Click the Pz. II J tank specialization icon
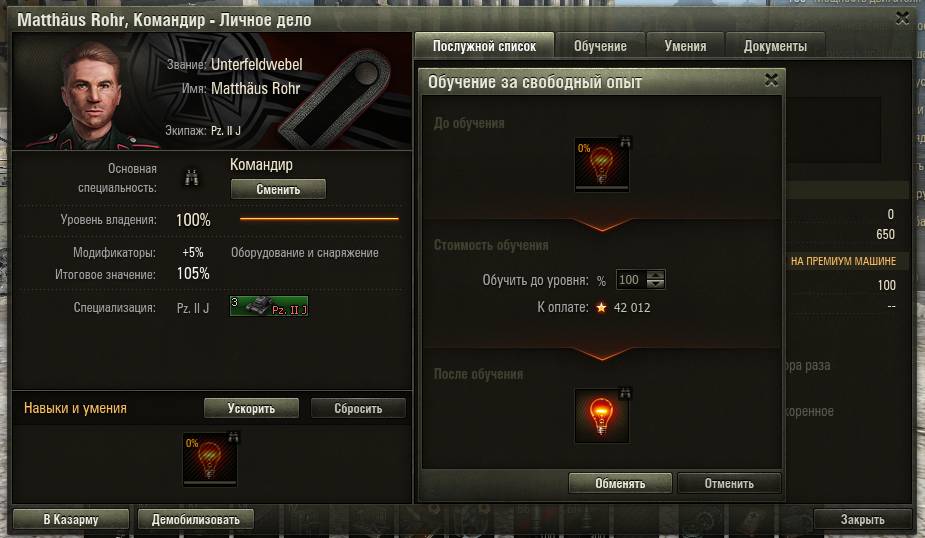The height and width of the screenshot is (538, 925). [x=269, y=306]
